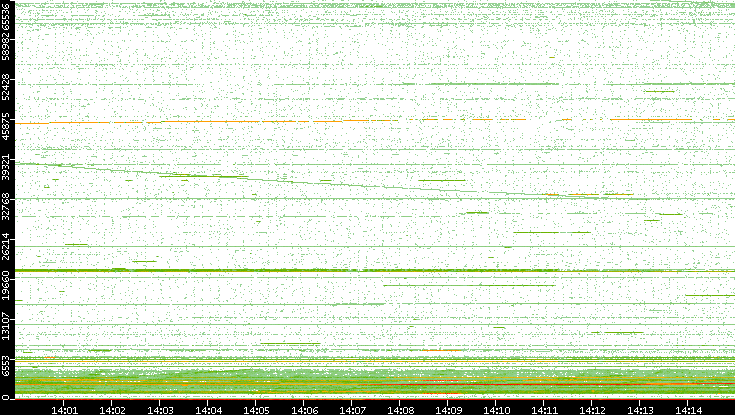This screenshot has height=415, width=735.
Task: Select the 14:14 time axis label
Action: pos(688,408)
